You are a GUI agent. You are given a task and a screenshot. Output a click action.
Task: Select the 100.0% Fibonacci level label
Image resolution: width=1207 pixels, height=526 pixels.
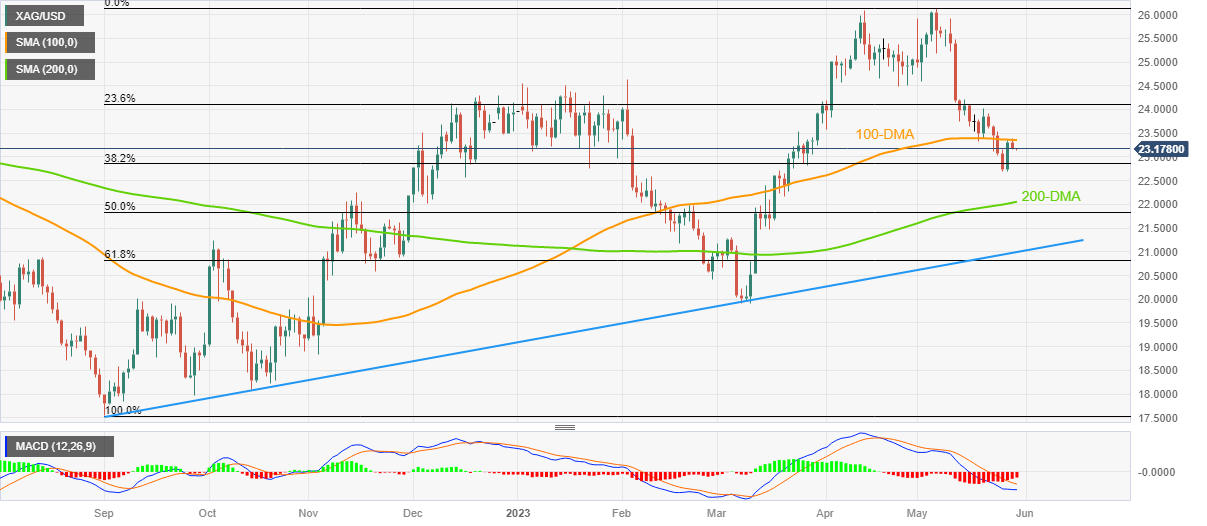pos(122,410)
